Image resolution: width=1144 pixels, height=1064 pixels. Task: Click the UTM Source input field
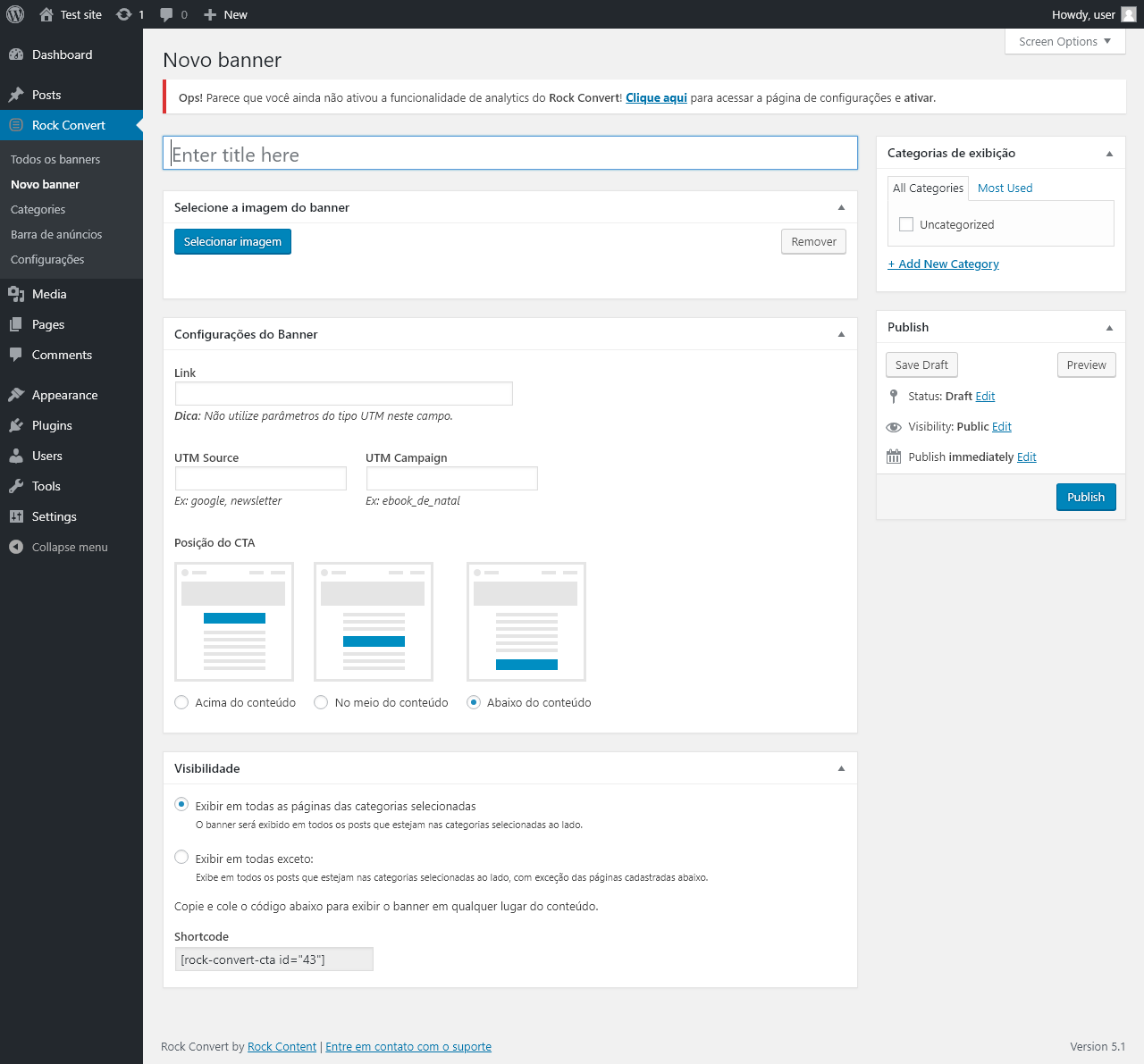point(260,478)
